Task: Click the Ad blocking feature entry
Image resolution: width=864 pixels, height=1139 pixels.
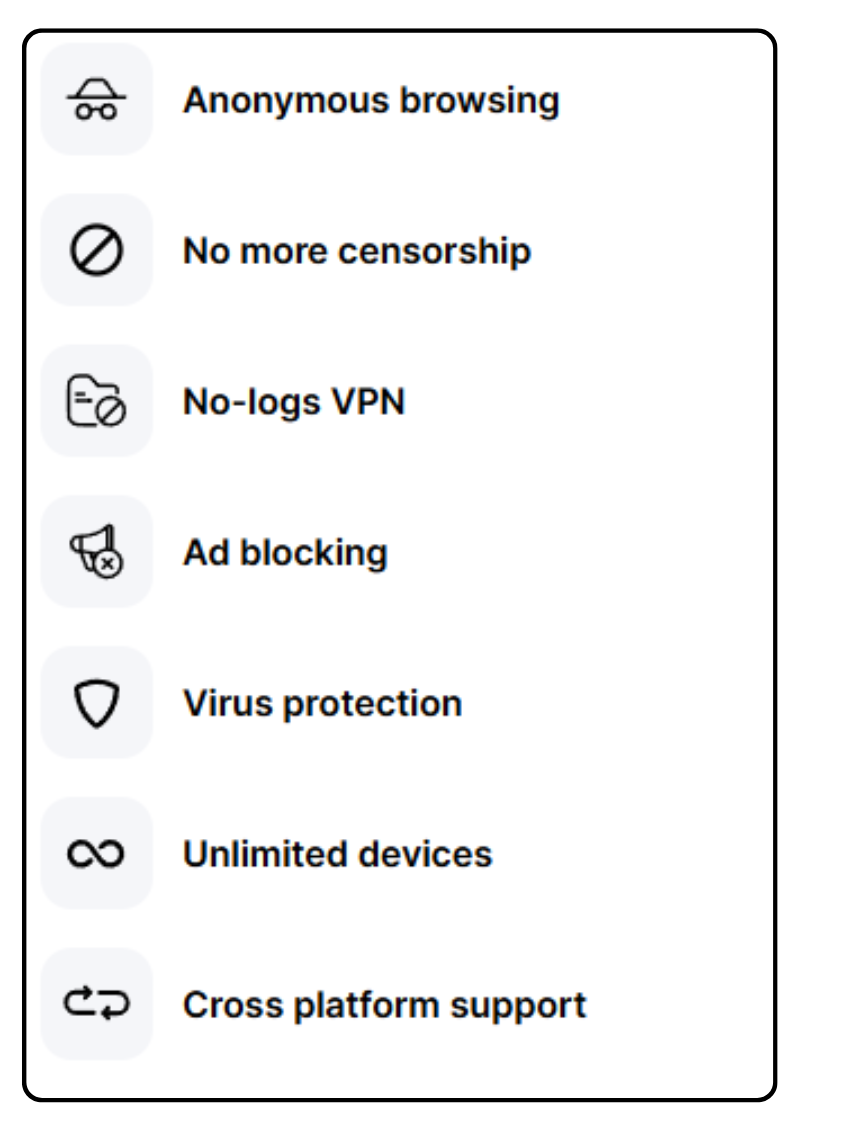Action: [280, 551]
